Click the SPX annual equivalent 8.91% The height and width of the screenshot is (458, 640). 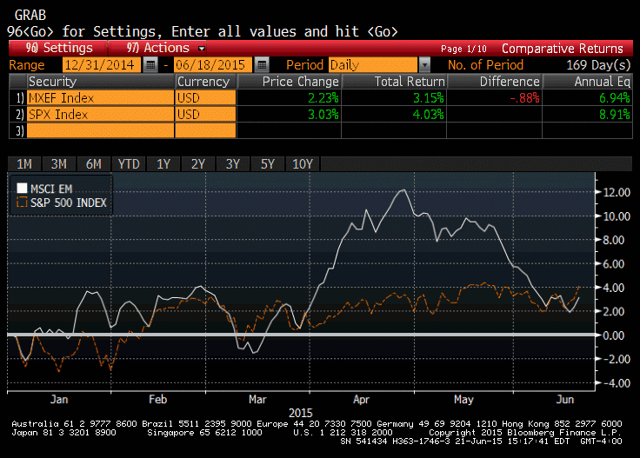614,114
